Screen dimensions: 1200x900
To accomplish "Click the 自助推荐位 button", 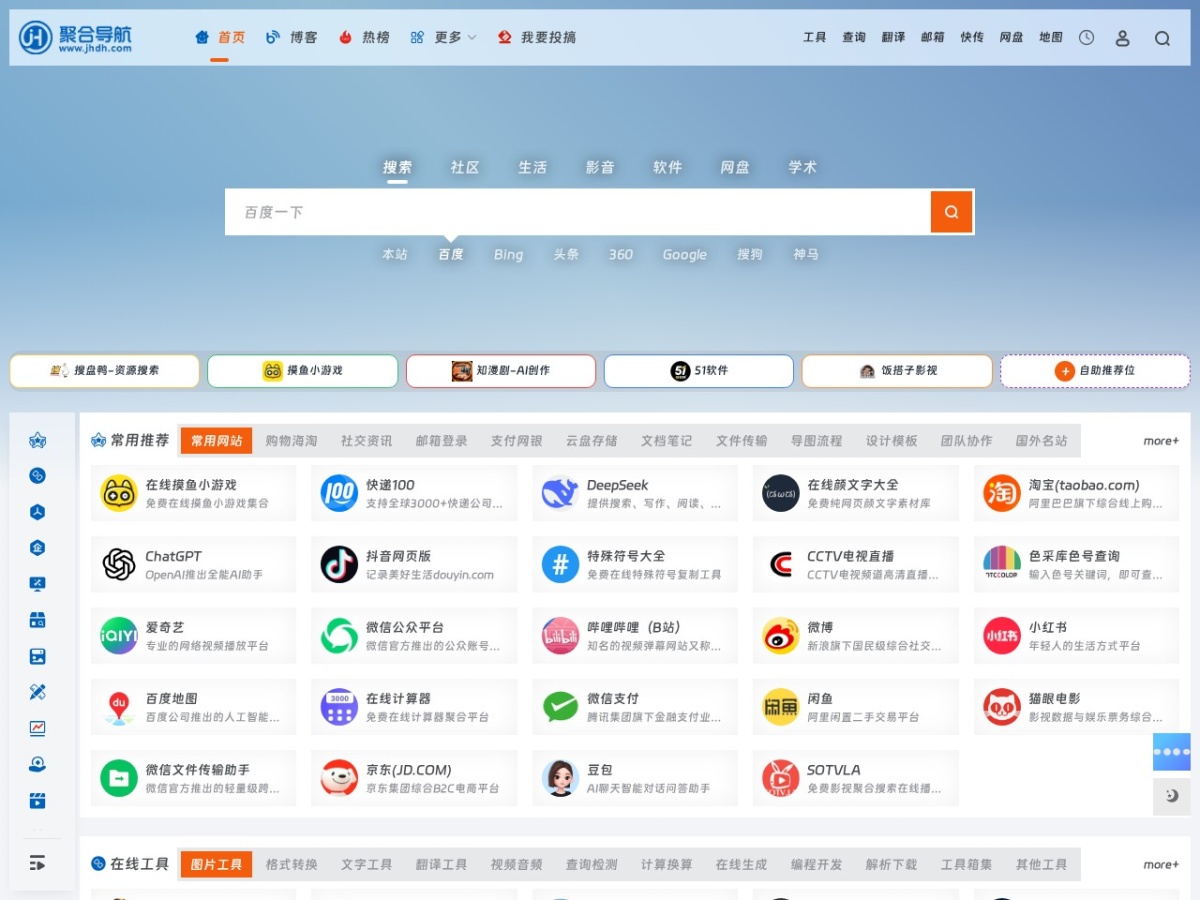I will coord(1096,371).
